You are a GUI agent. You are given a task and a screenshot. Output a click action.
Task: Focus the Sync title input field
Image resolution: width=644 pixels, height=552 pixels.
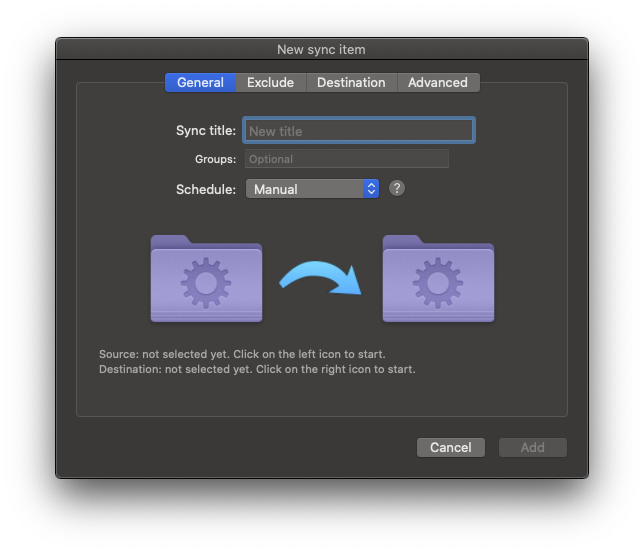click(x=359, y=131)
